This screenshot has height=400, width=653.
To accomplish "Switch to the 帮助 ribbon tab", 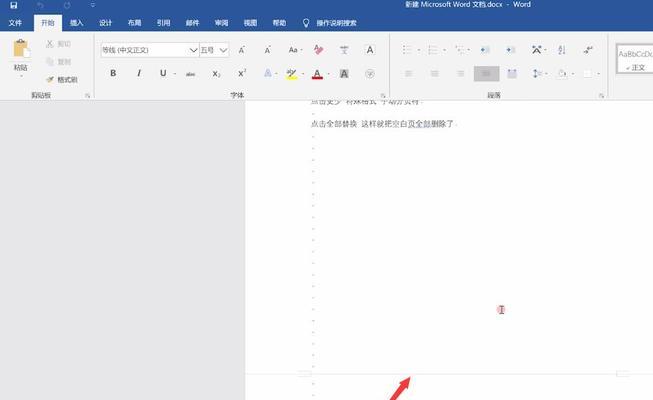I will click(x=279, y=23).
